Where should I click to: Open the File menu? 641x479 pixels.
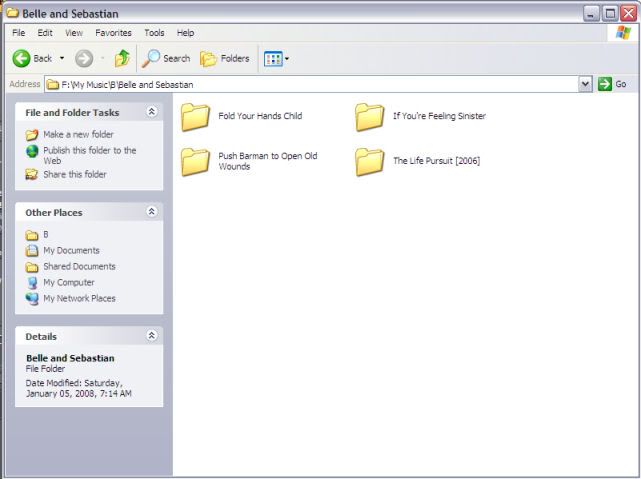coord(19,33)
